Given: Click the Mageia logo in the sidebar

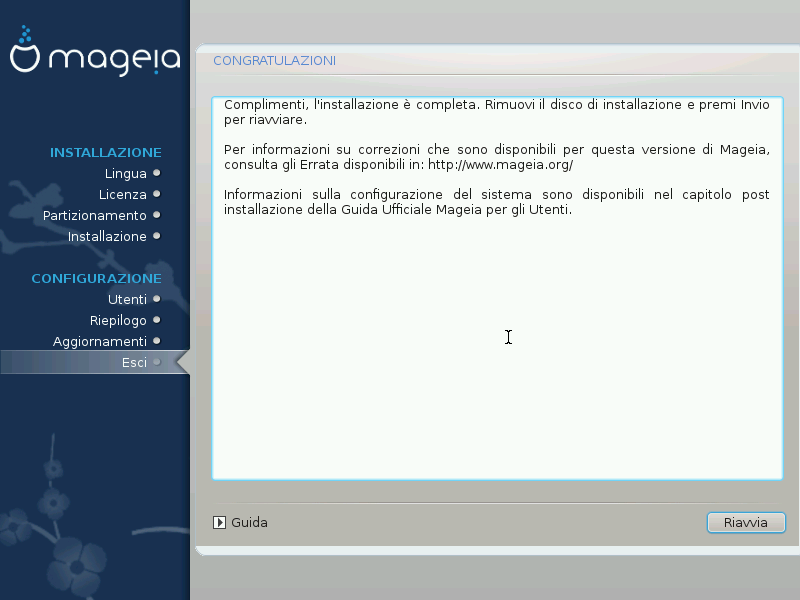Looking at the screenshot, I should (x=95, y=51).
